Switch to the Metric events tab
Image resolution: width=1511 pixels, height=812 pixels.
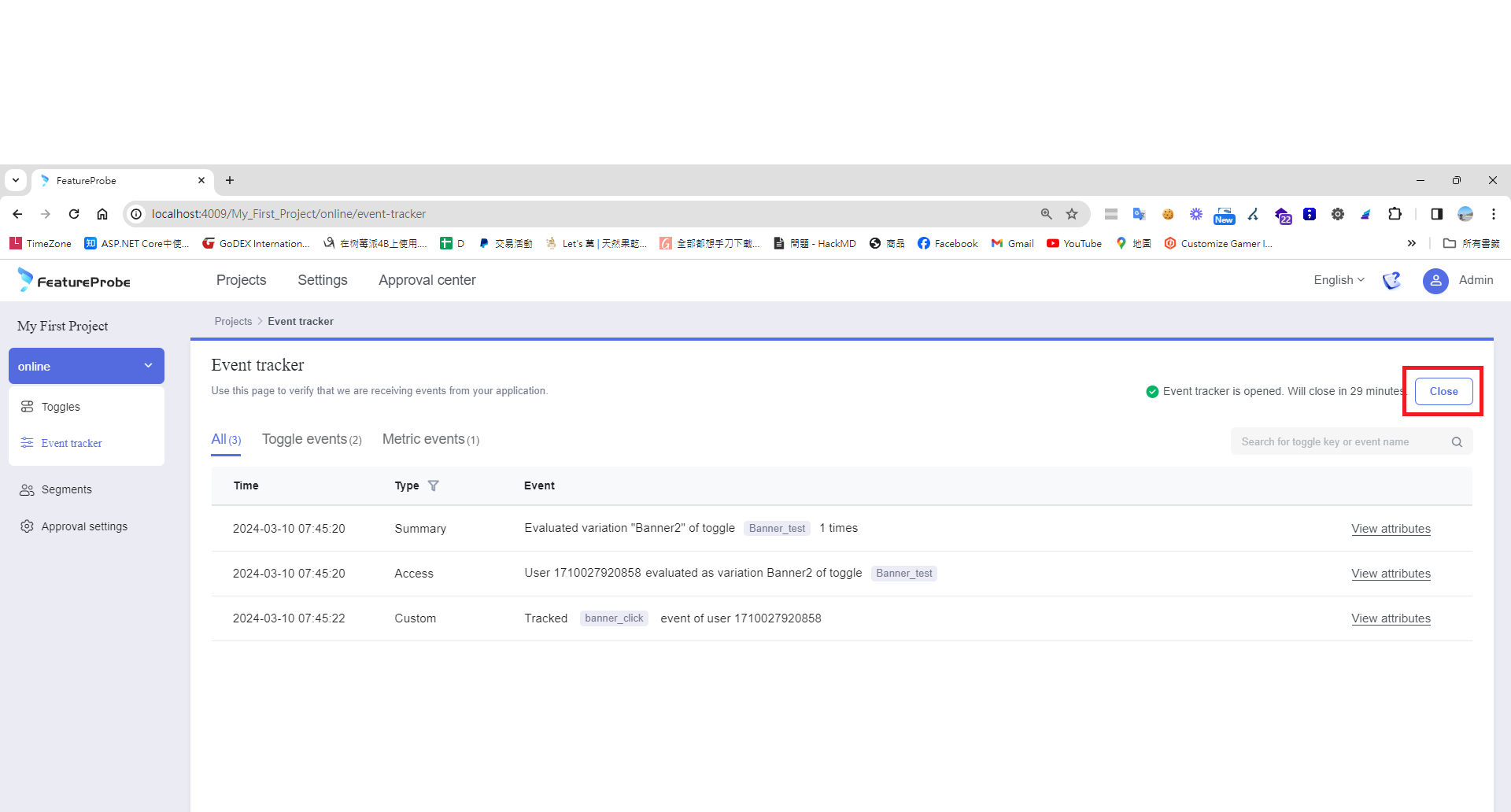click(423, 439)
